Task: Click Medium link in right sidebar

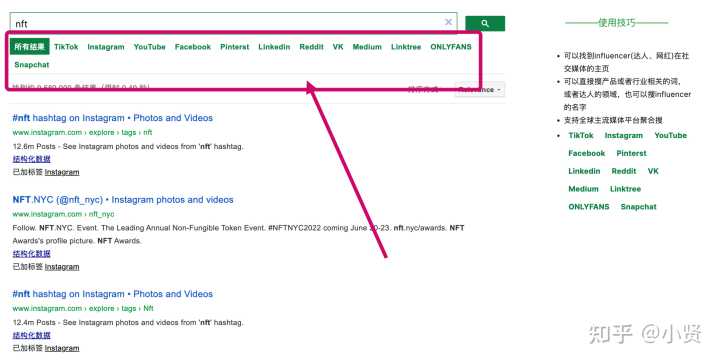Action: pyautogui.click(x=584, y=189)
